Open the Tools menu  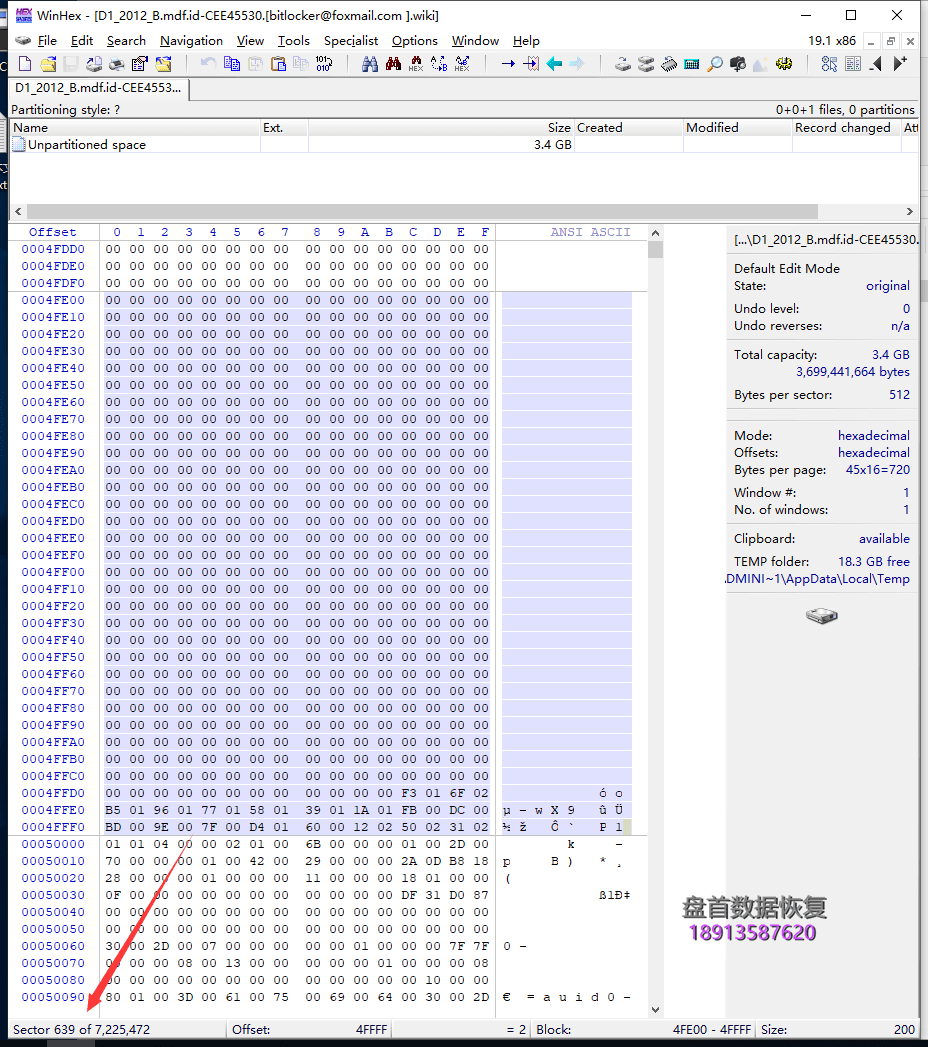click(x=294, y=41)
